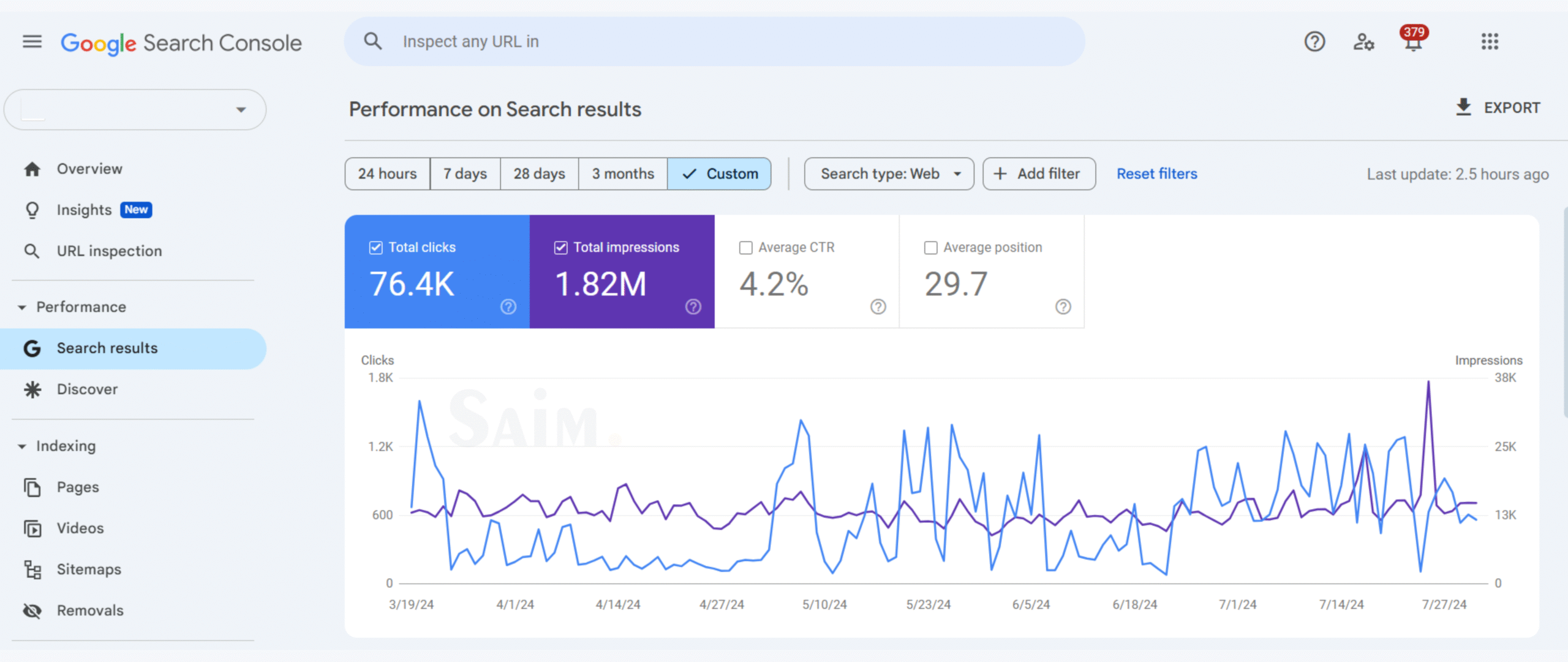
Task: Click the Total clicks help icon
Action: click(508, 306)
